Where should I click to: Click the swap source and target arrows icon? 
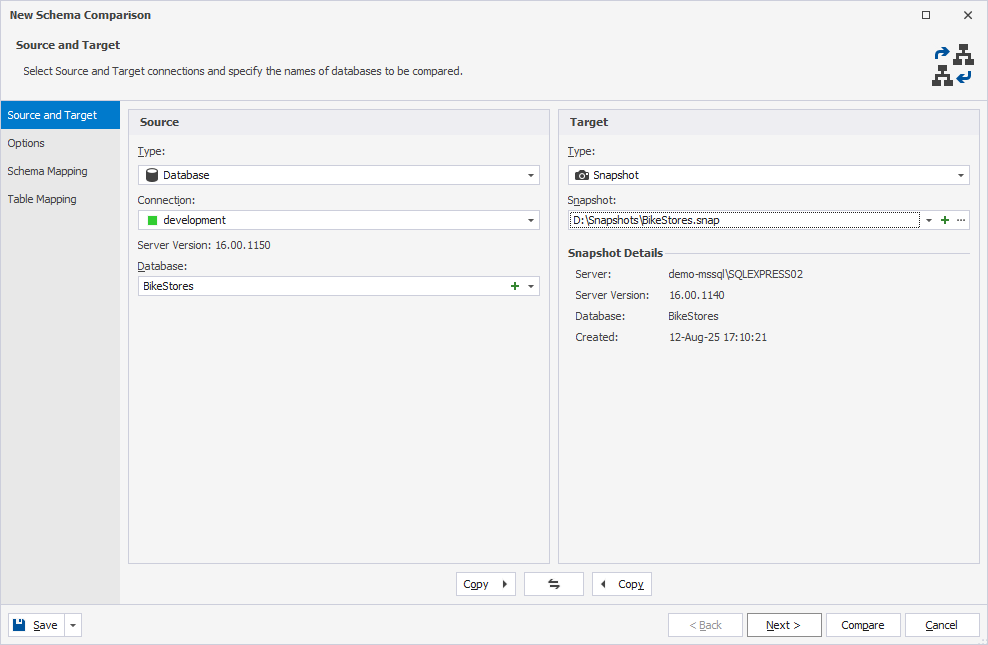coord(553,584)
